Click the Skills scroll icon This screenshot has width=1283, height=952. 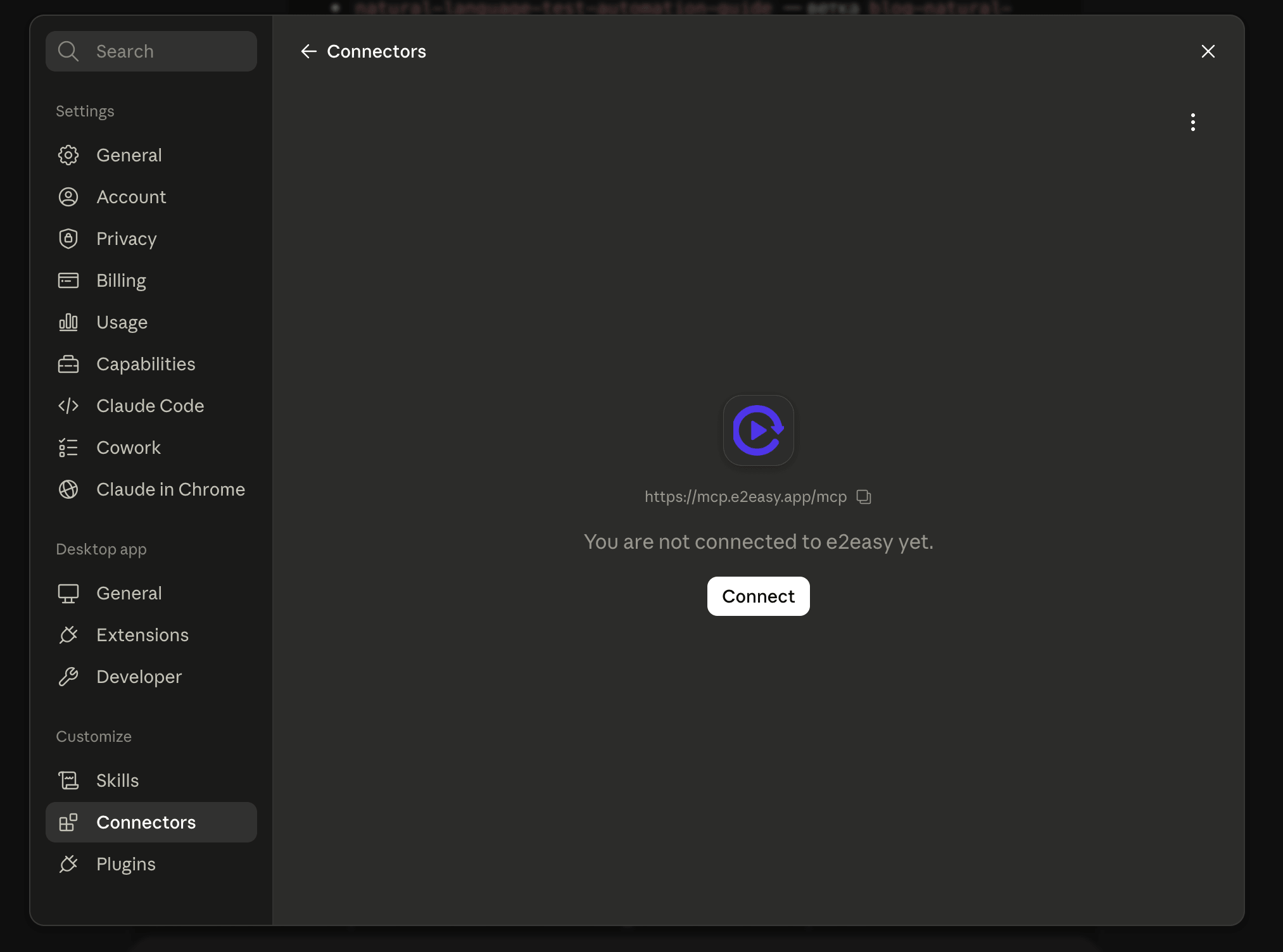click(68, 780)
